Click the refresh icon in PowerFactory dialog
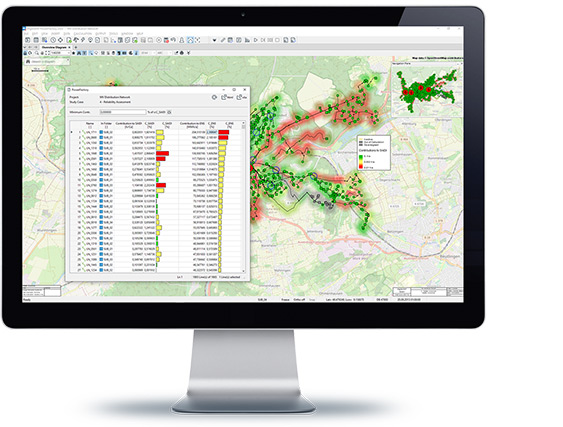Screen dimensions: 563x427 (214, 97)
